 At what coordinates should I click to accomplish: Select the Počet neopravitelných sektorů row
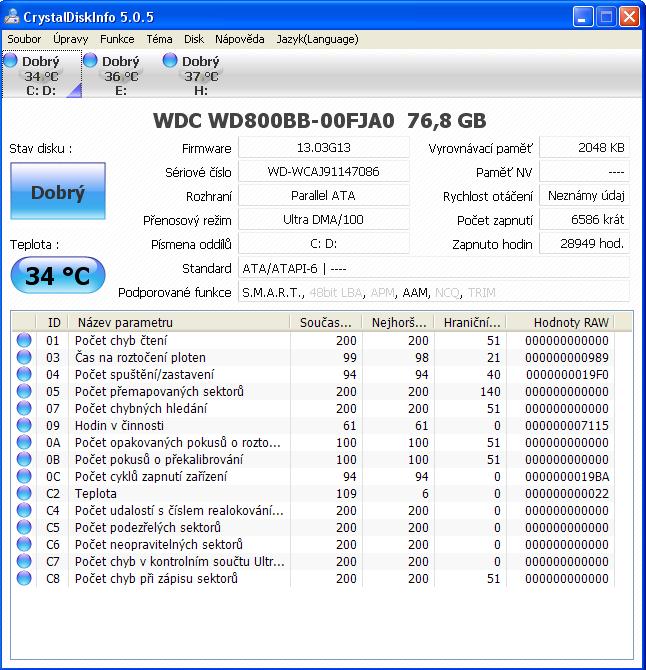pyautogui.click(x=313, y=544)
